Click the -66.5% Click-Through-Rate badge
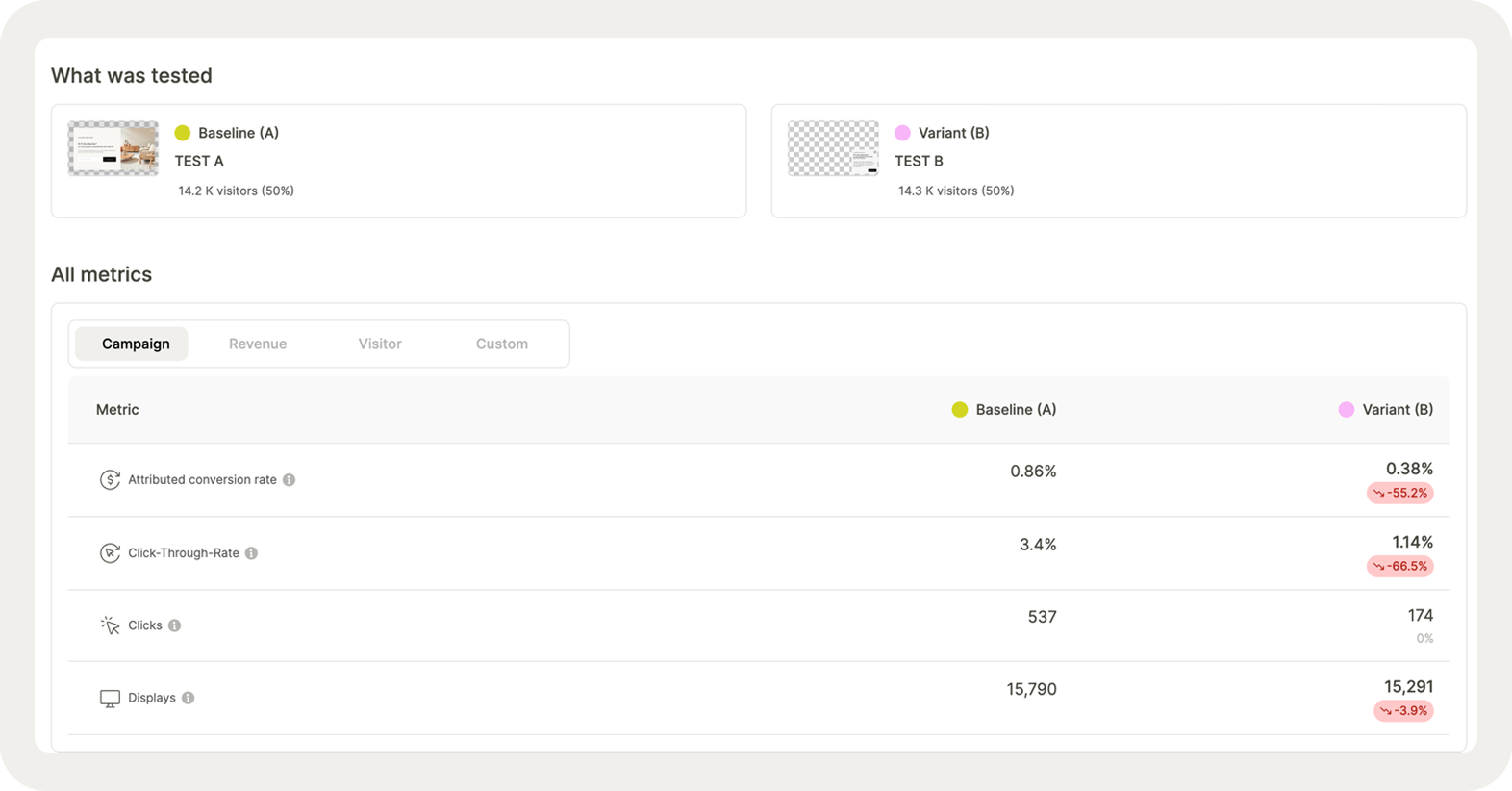Screen dimensions: 1512x791 click(1400, 566)
